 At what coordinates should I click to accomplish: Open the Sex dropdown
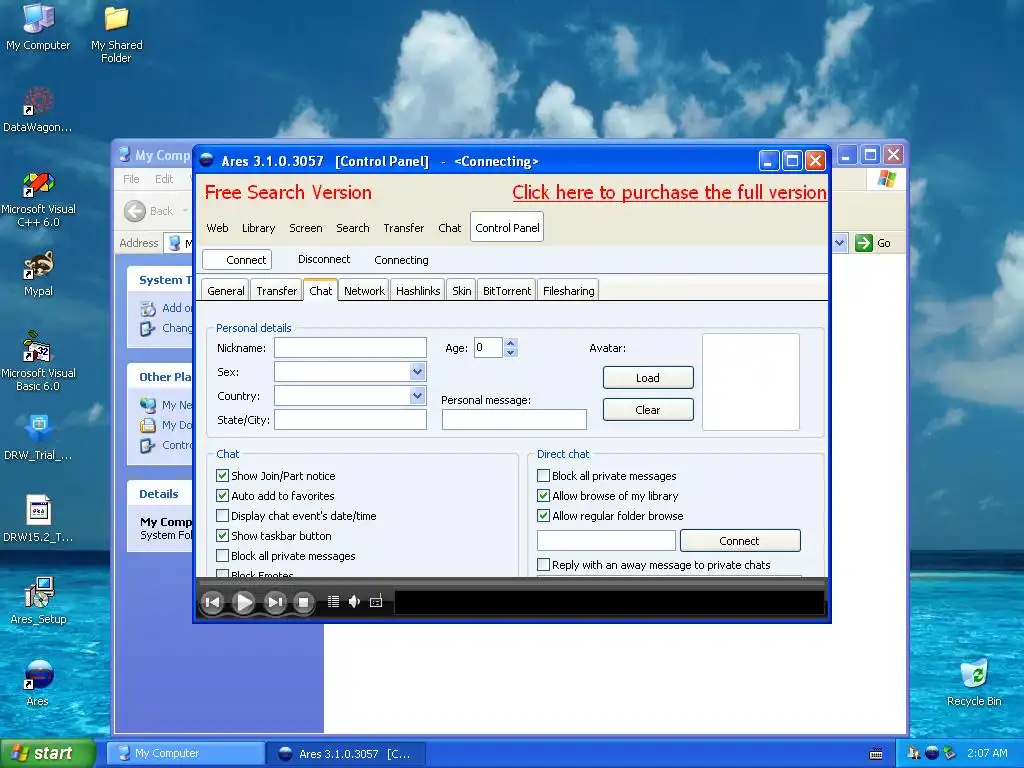tap(417, 372)
